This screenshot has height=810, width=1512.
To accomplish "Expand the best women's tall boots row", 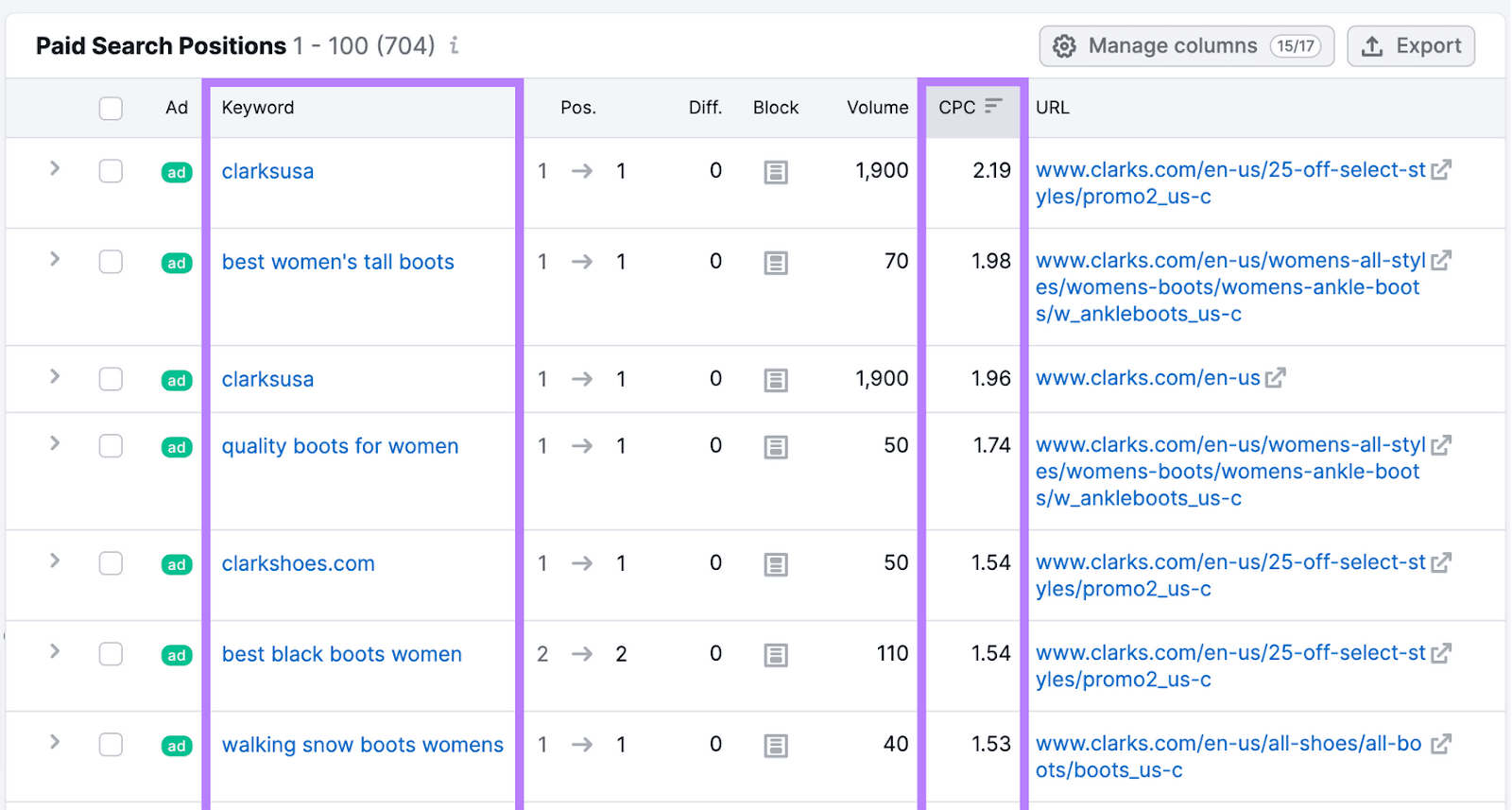I will point(55,259).
